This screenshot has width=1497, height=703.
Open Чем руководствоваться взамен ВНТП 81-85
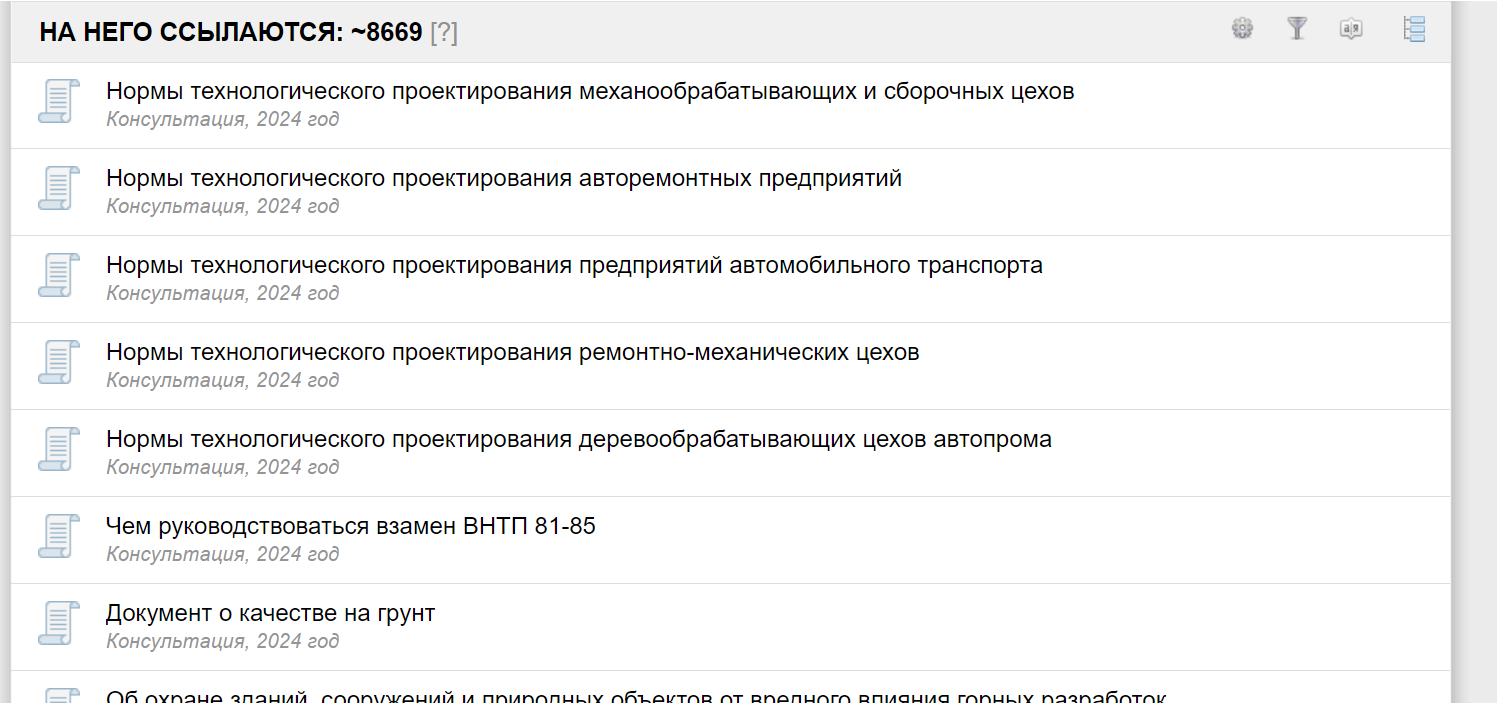click(x=351, y=526)
